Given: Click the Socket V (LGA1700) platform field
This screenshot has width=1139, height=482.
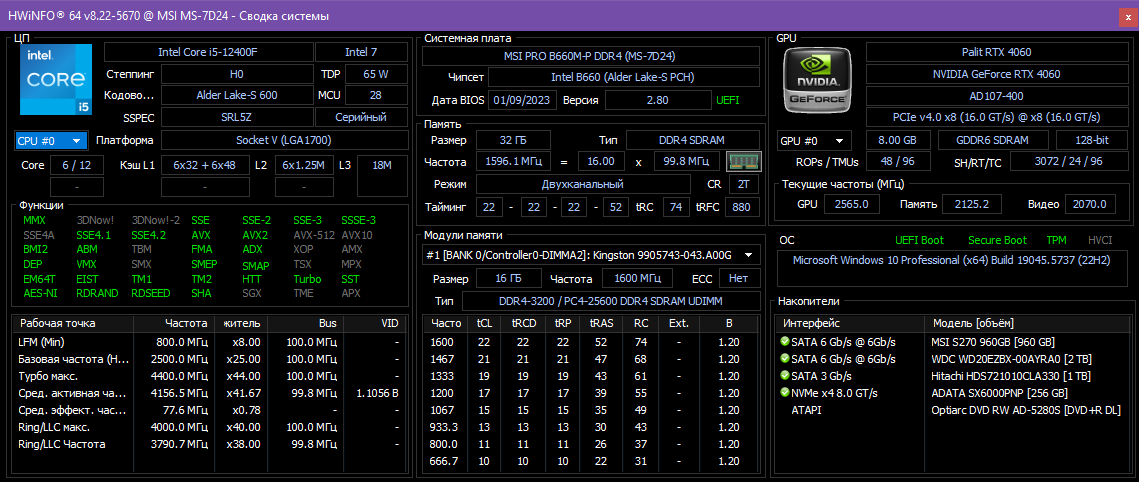Looking at the screenshot, I should tap(283, 140).
